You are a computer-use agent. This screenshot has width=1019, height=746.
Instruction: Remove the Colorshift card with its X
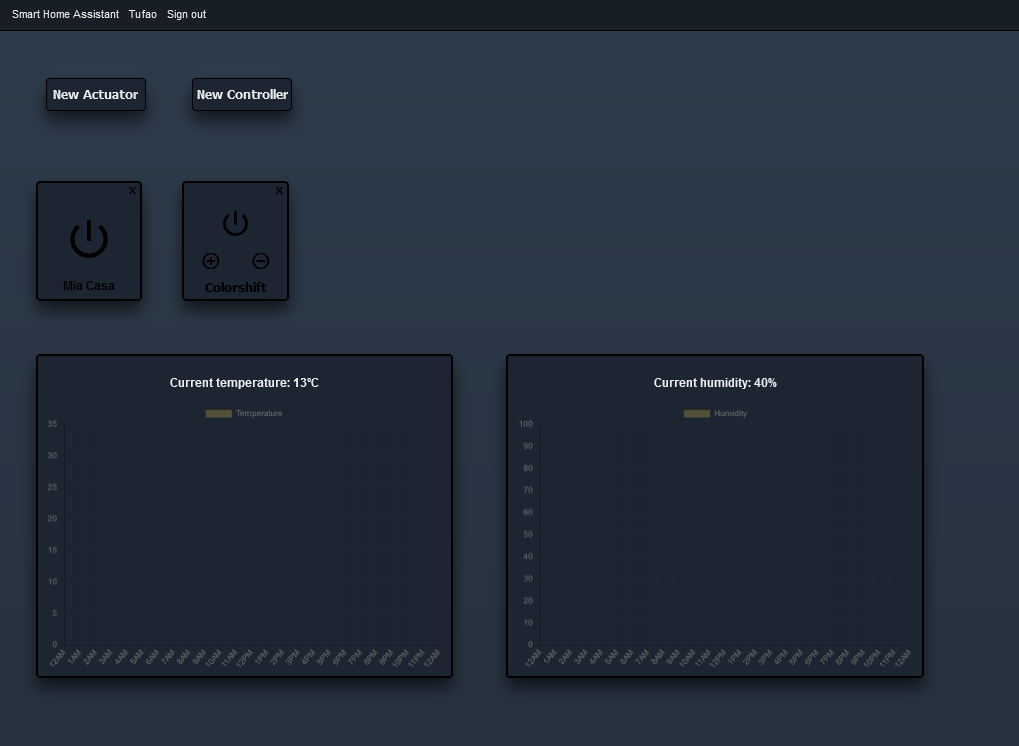(279, 191)
